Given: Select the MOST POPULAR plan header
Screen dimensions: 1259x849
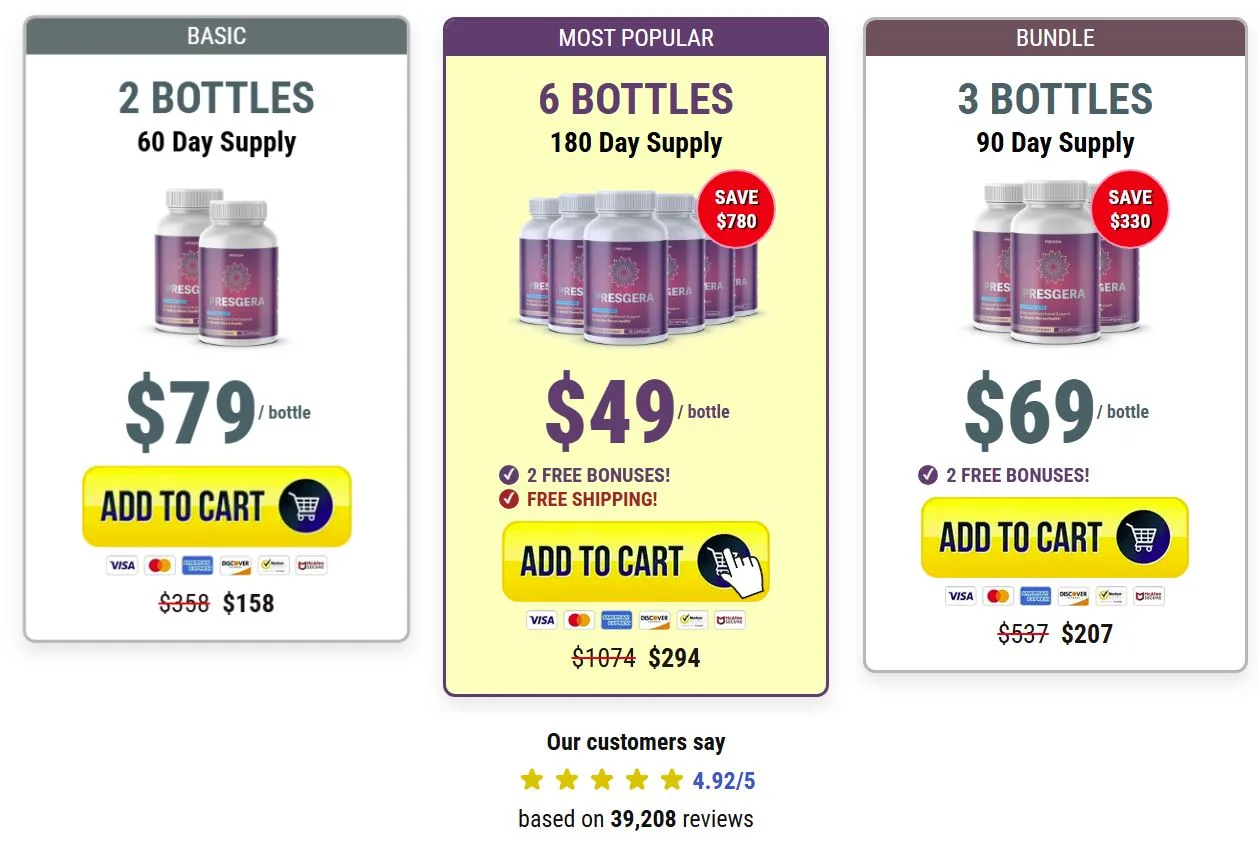Looking at the screenshot, I should point(636,38).
